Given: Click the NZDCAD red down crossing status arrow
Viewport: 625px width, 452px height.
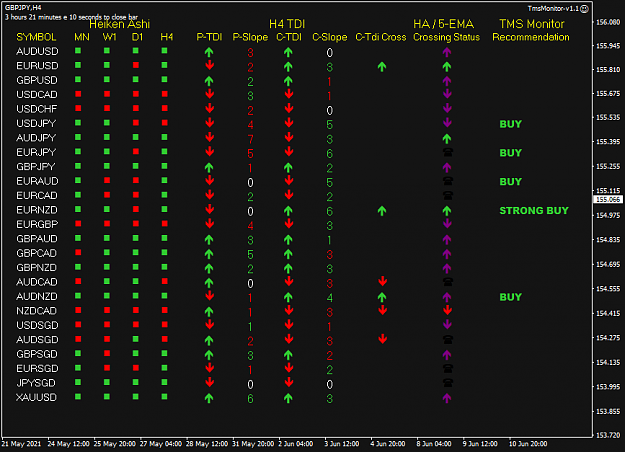Looking at the screenshot, I should click(x=447, y=310).
